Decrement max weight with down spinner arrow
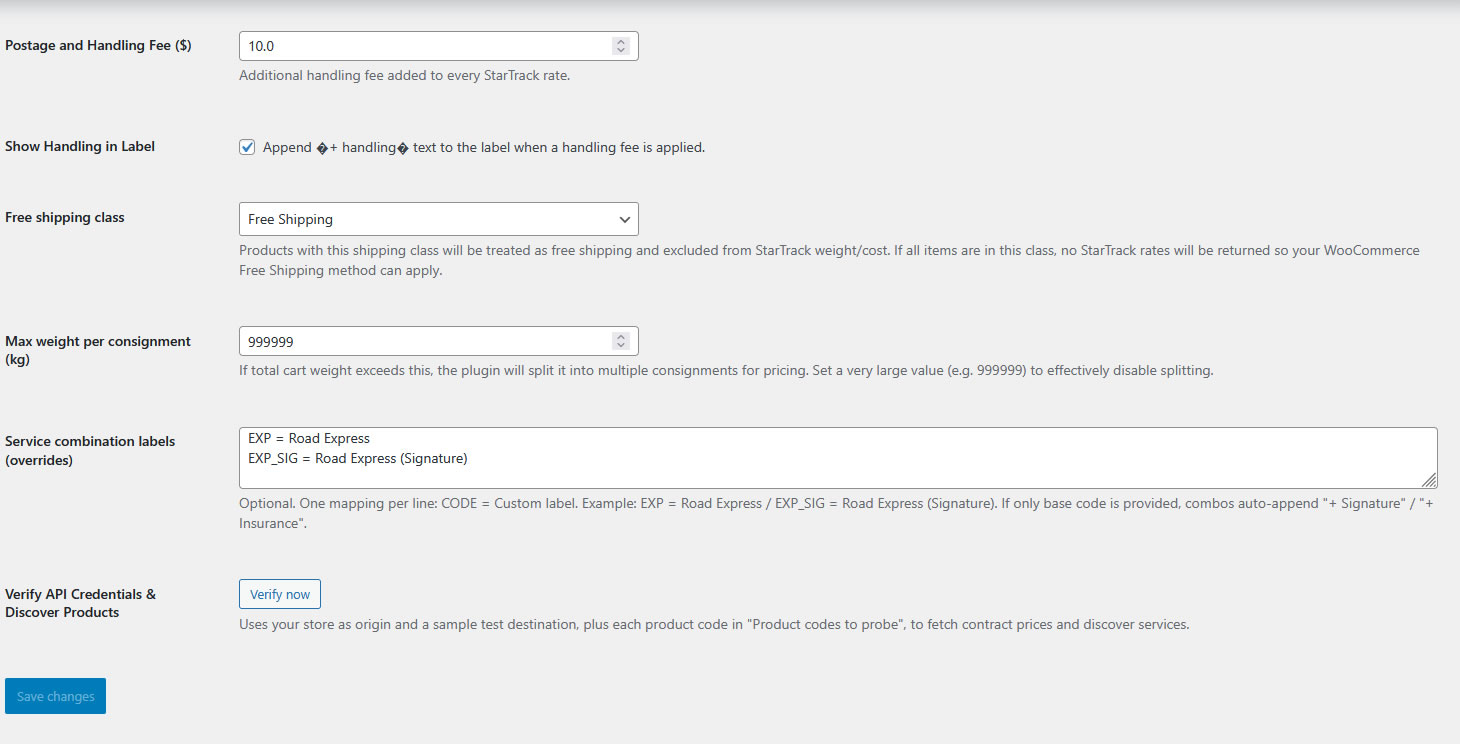The height and width of the screenshot is (744, 1460). coord(621,347)
